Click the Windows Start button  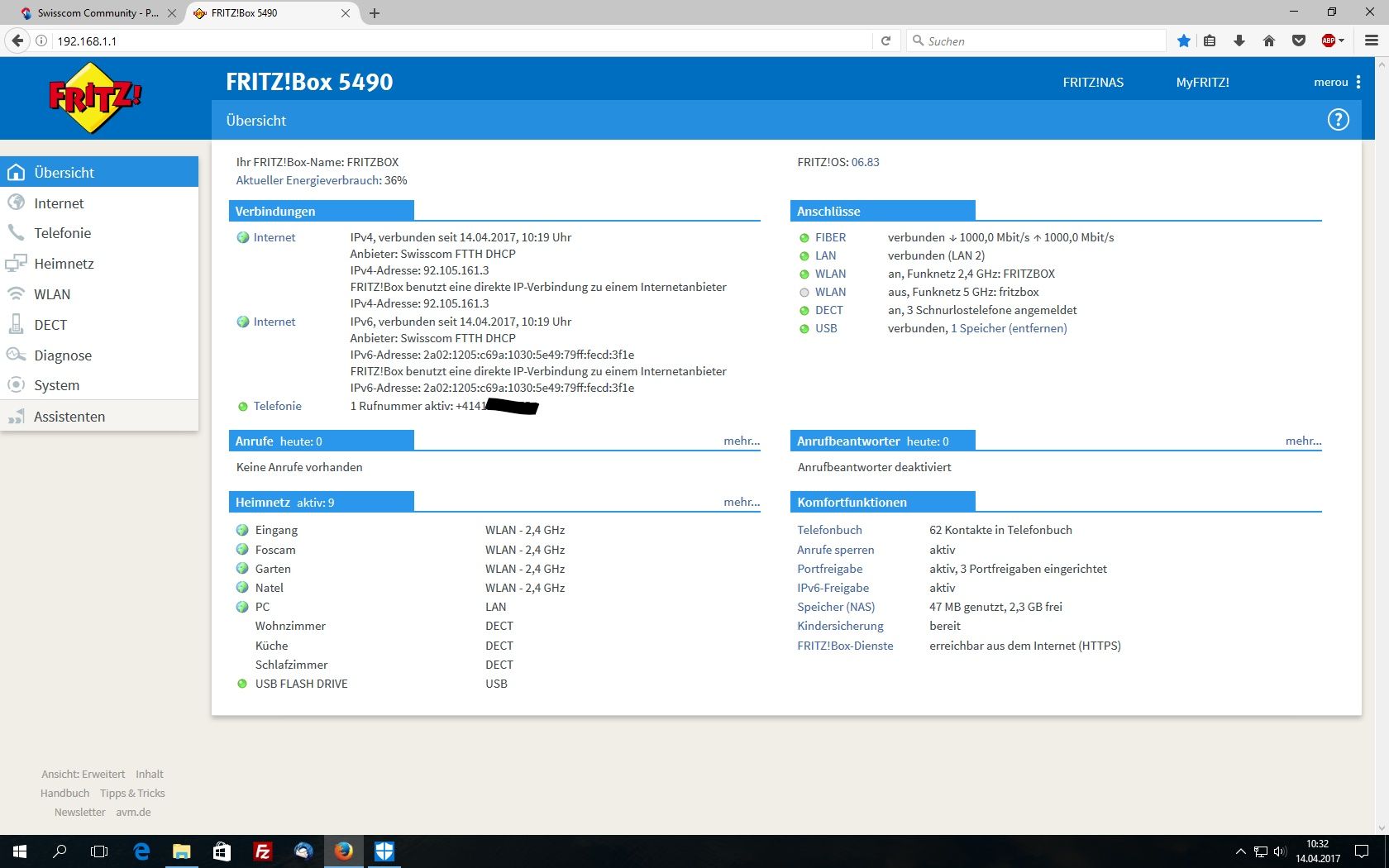tap(20, 851)
